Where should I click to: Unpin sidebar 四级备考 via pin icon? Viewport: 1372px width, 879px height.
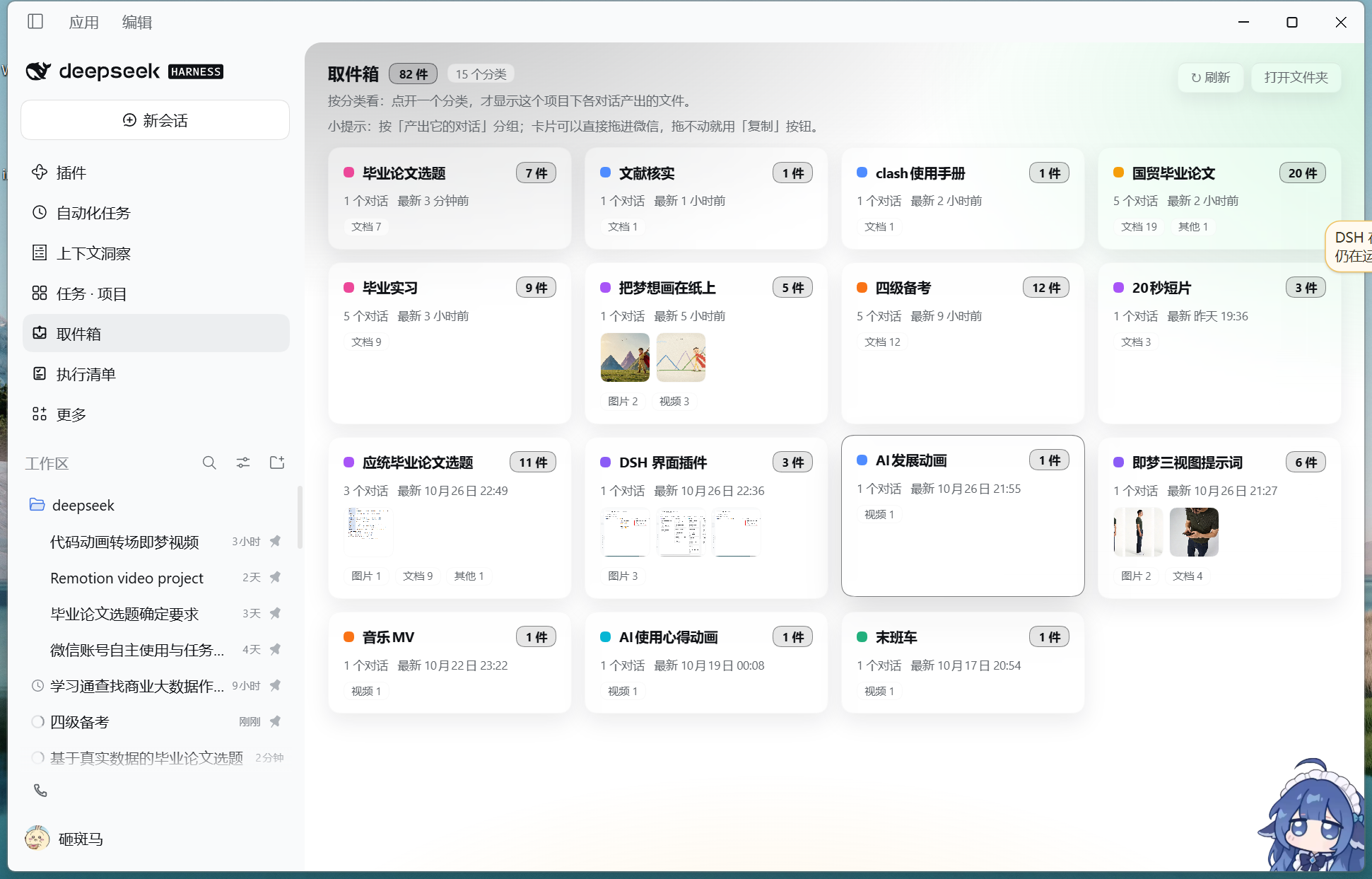click(276, 721)
